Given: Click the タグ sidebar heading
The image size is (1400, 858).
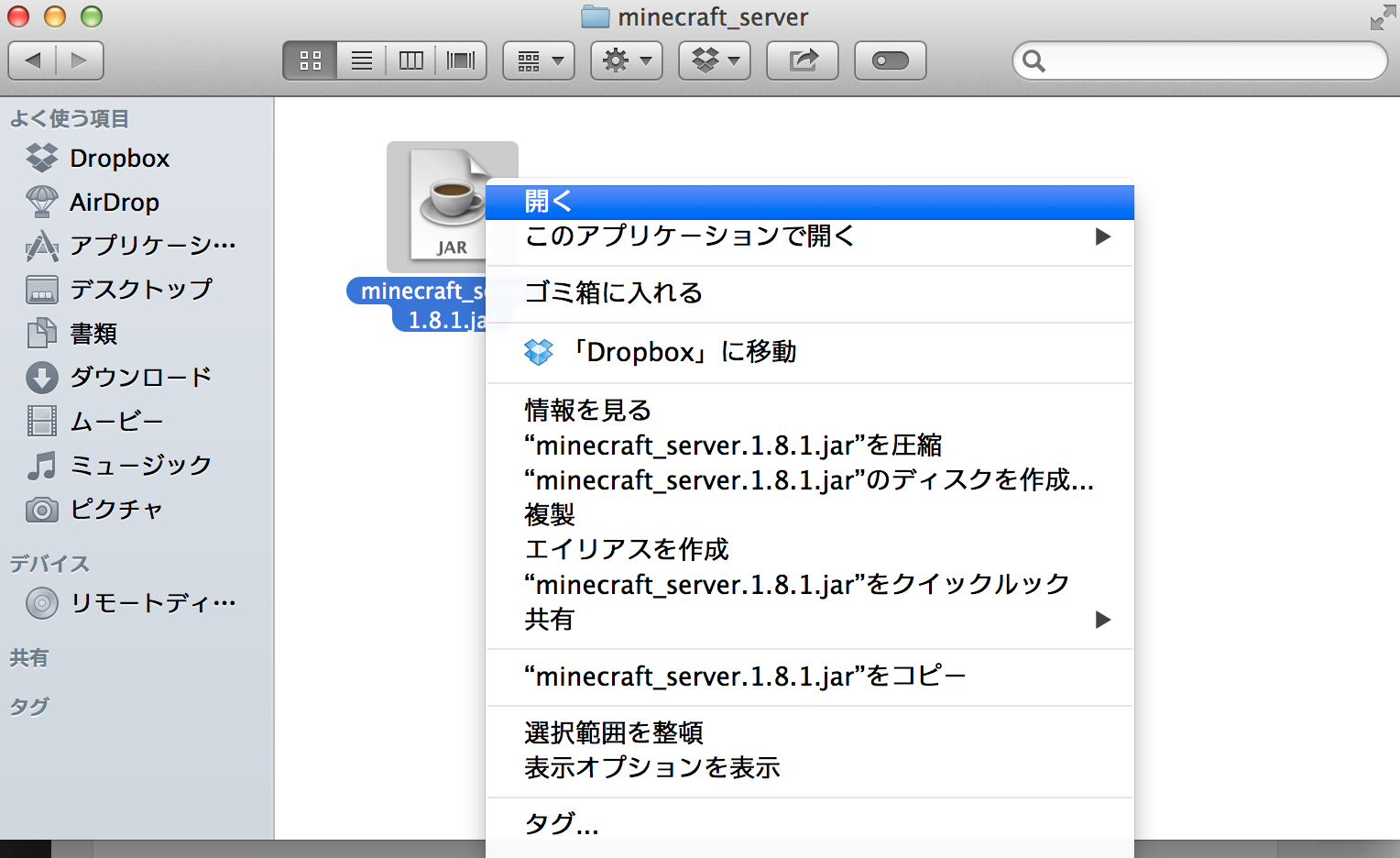Looking at the screenshot, I should click(29, 707).
